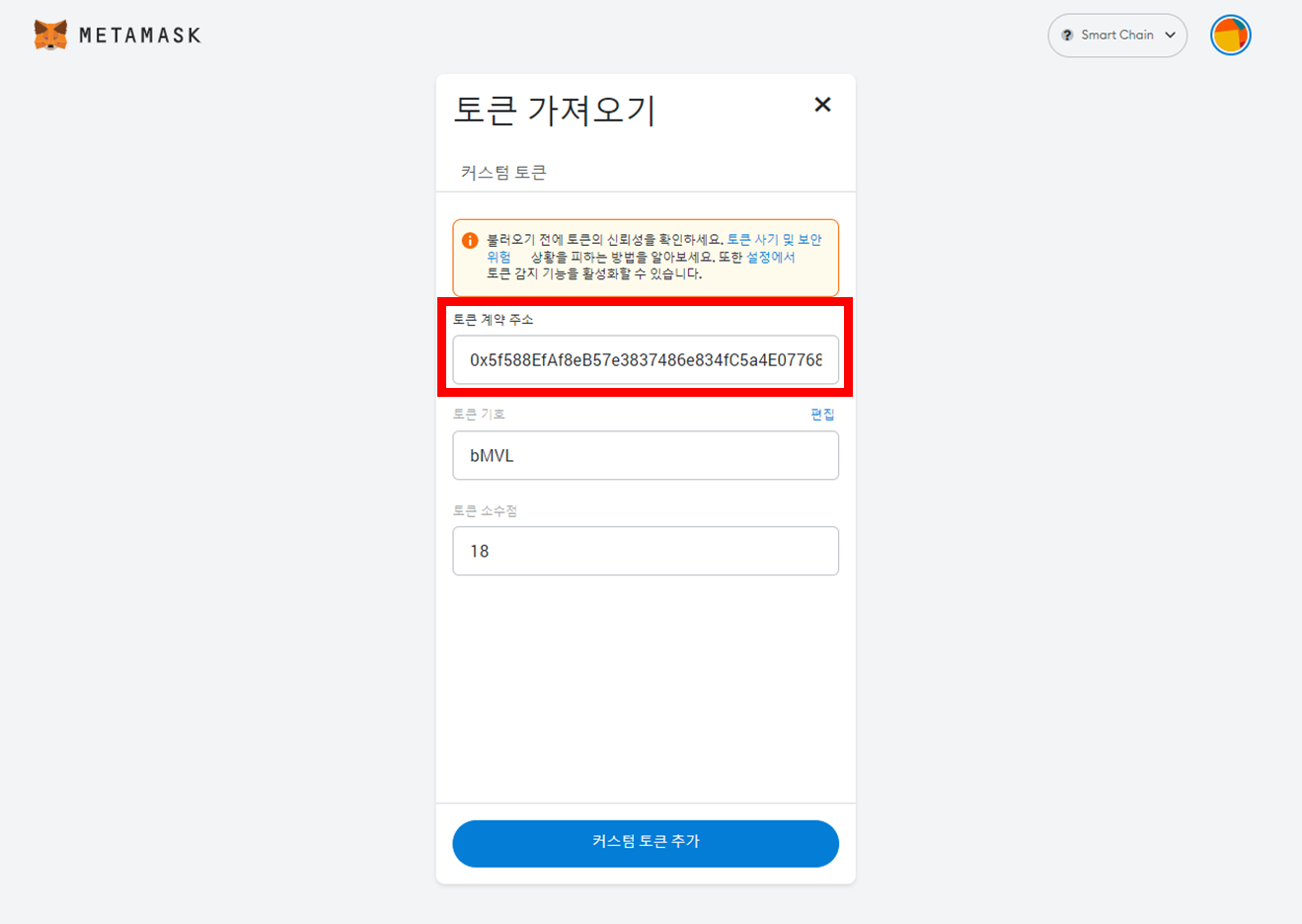This screenshot has width=1302, height=924.
Task: Open the Smart Chain network selector
Action: click(x=1117, y=36)
